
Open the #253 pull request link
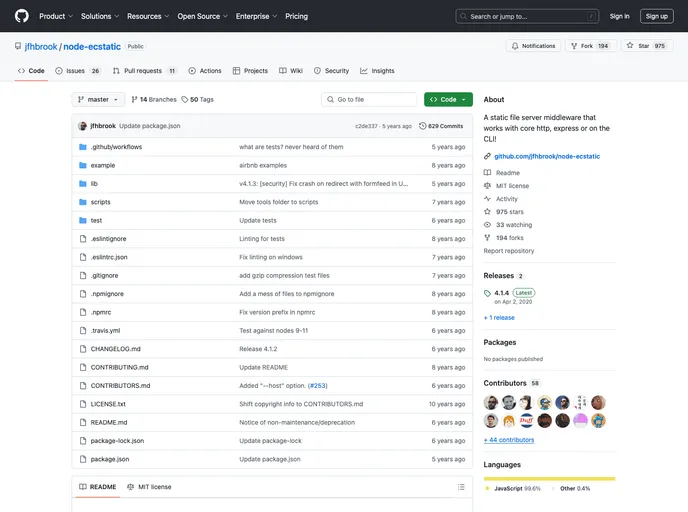[x=318, y=386]
